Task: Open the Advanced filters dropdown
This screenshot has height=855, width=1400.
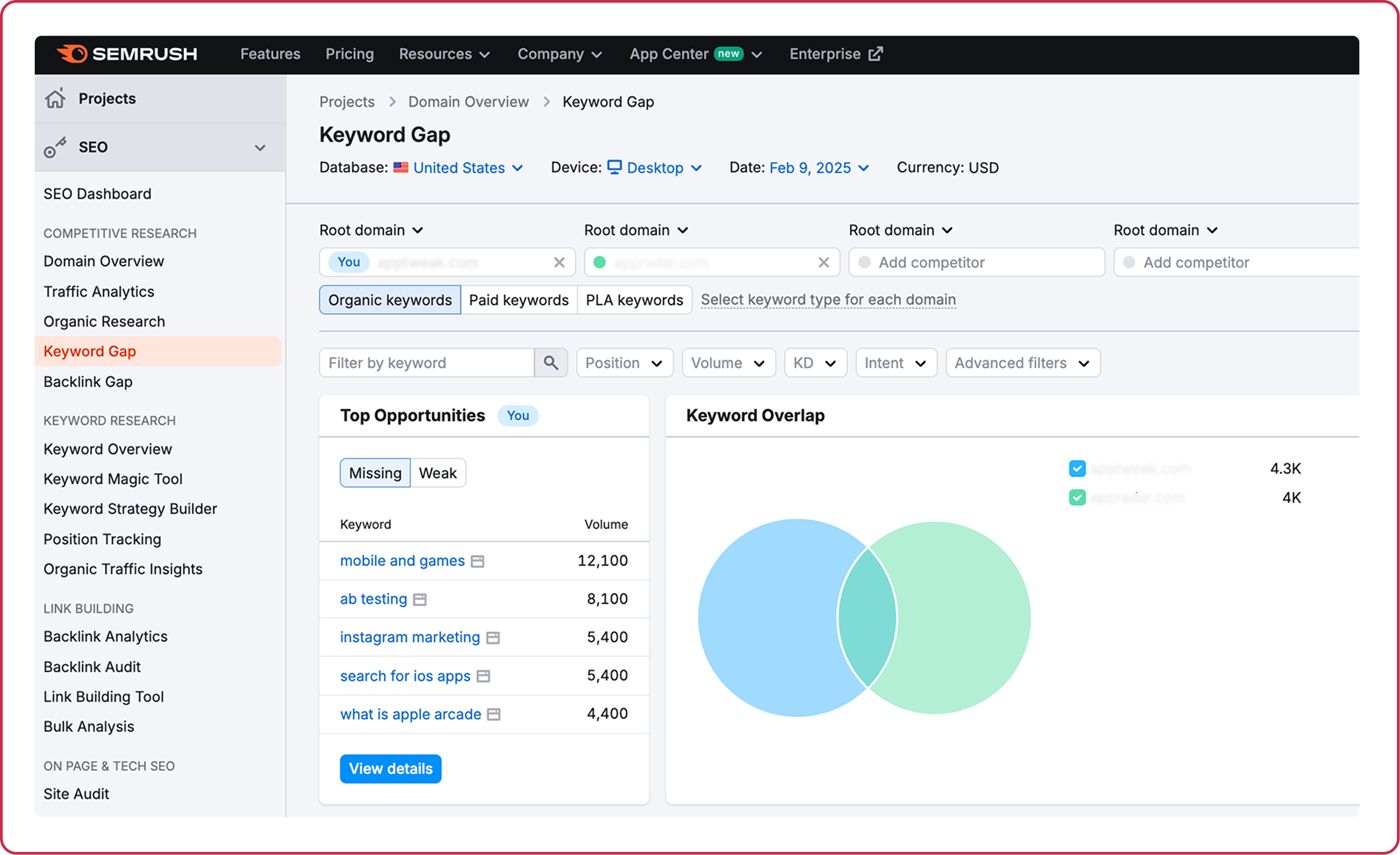Action: [x=1023, y=363]
